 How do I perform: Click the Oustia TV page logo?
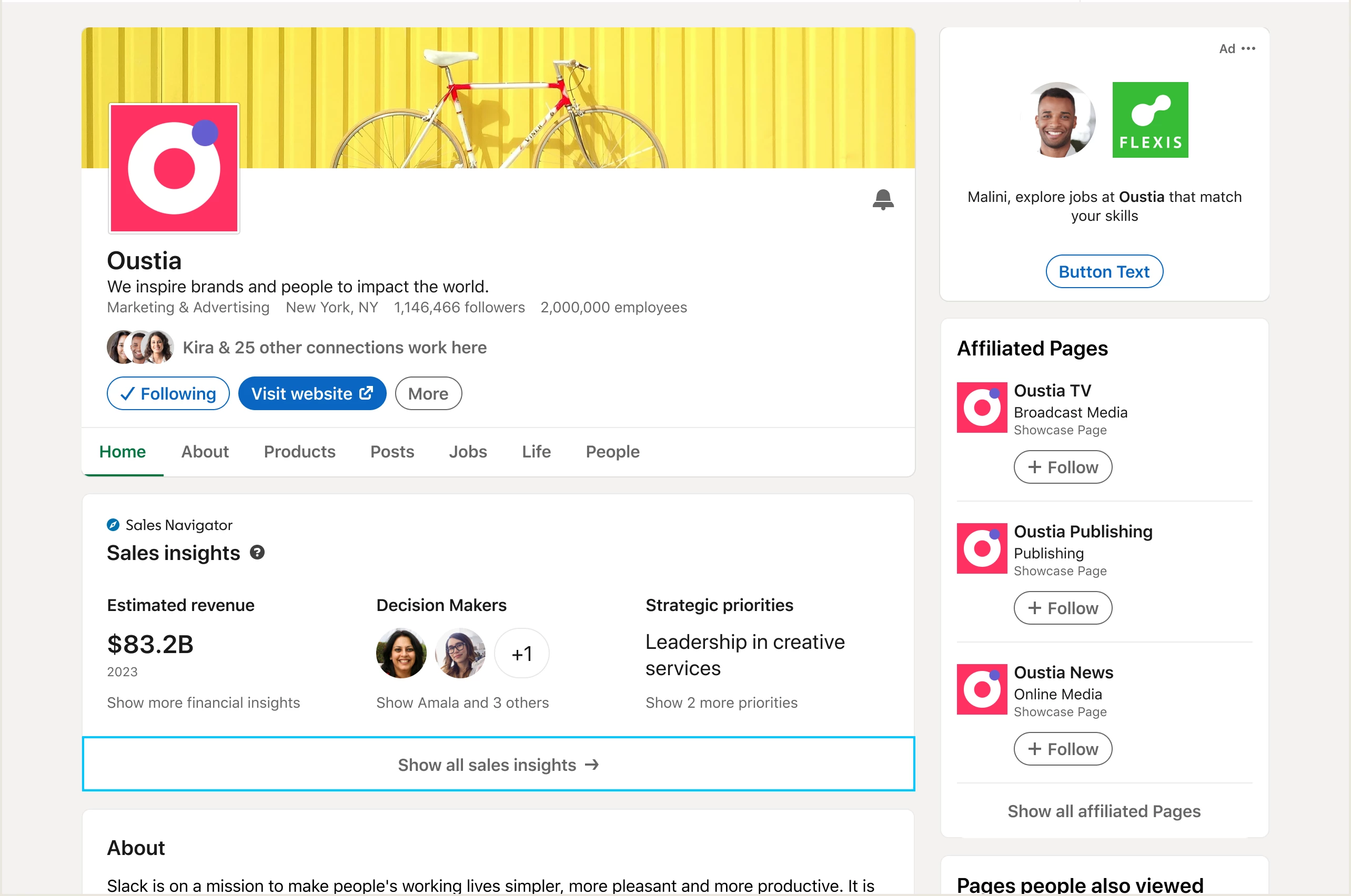(x=982, y=408)
